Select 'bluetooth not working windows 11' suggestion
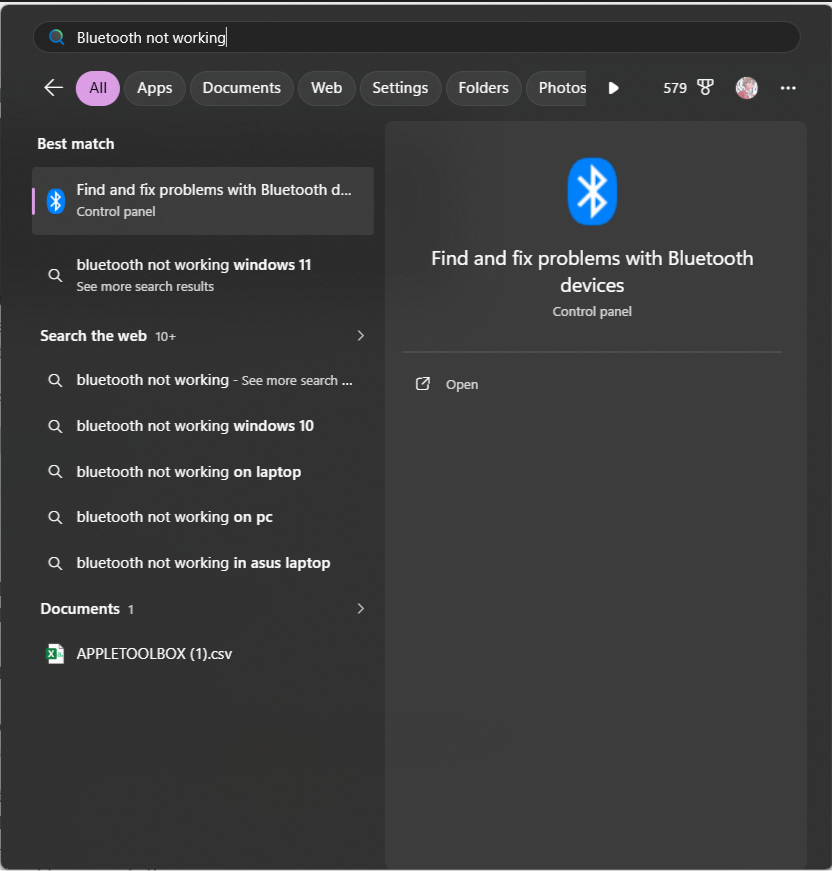The height and width of the screenshot is (871, 832). pos(203,275)
